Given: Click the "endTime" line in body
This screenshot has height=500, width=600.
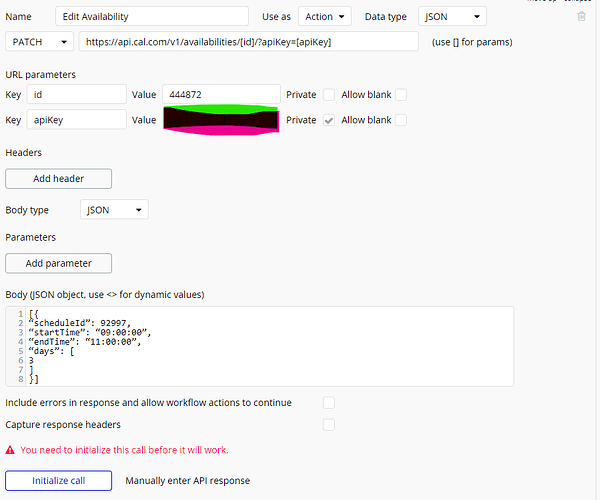Looking at the screenshot, I should 85,342.
